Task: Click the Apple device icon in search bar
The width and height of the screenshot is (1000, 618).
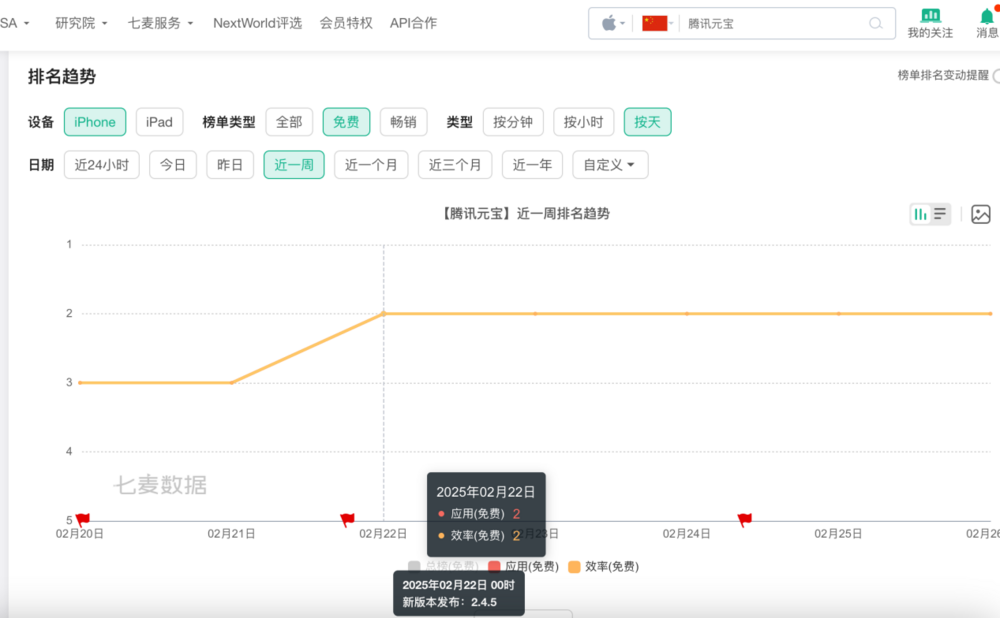Action: (610, 23)
